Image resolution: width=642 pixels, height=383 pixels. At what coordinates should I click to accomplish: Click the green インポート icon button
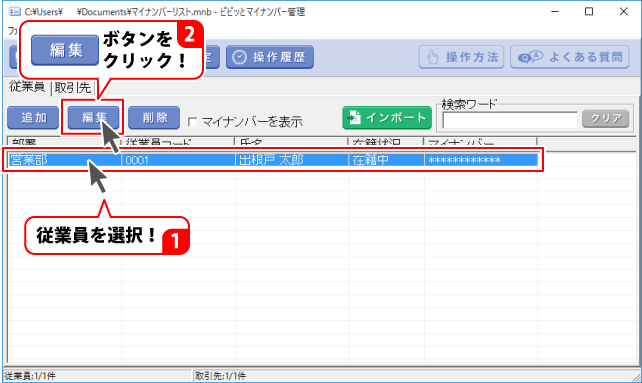click(x=387, y=118)
